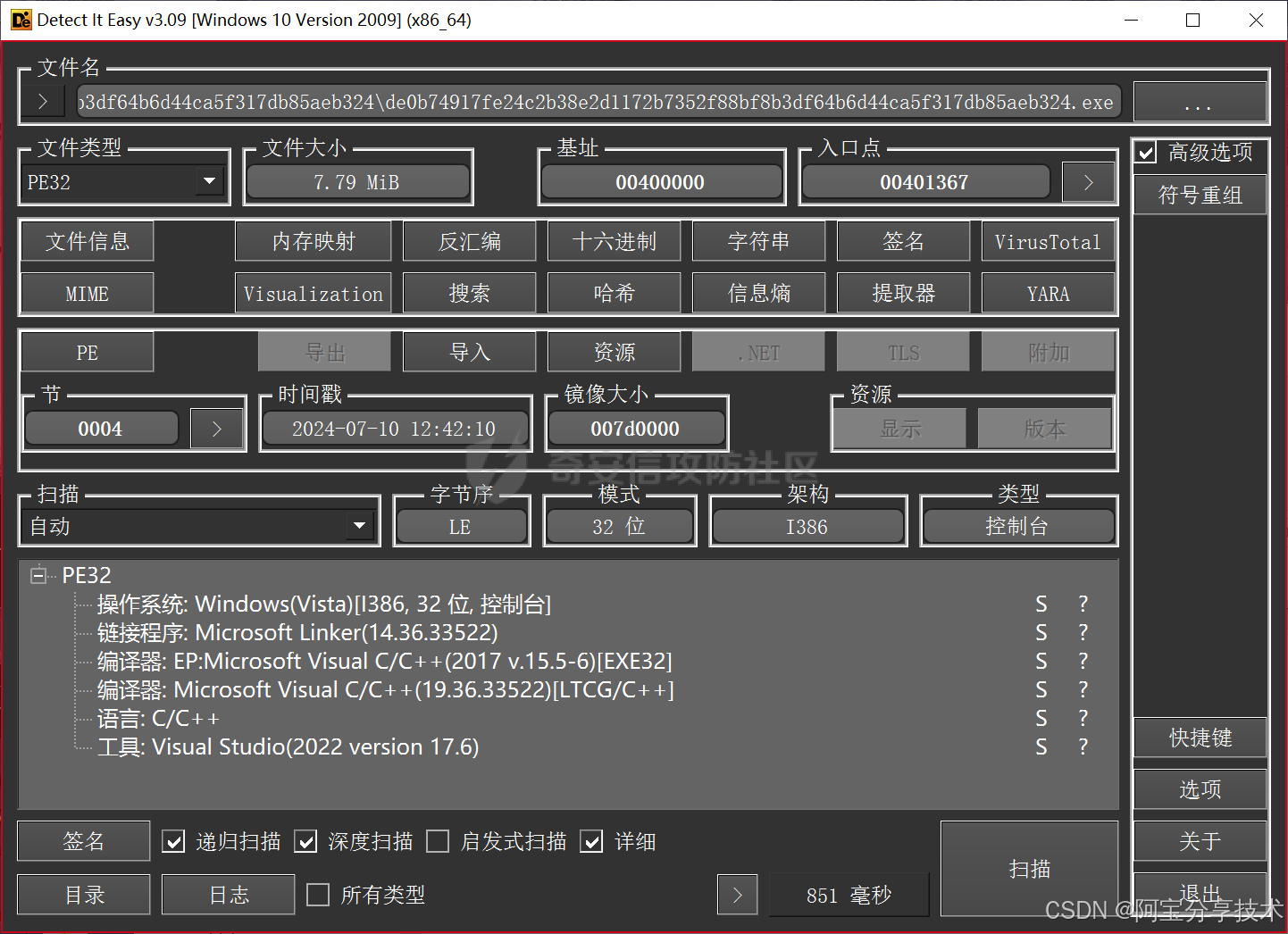Toggle the 高级选项 checkbox
Viewport: 1288px width, 934px height.
pyautogui.click(x=1146, y=153)
